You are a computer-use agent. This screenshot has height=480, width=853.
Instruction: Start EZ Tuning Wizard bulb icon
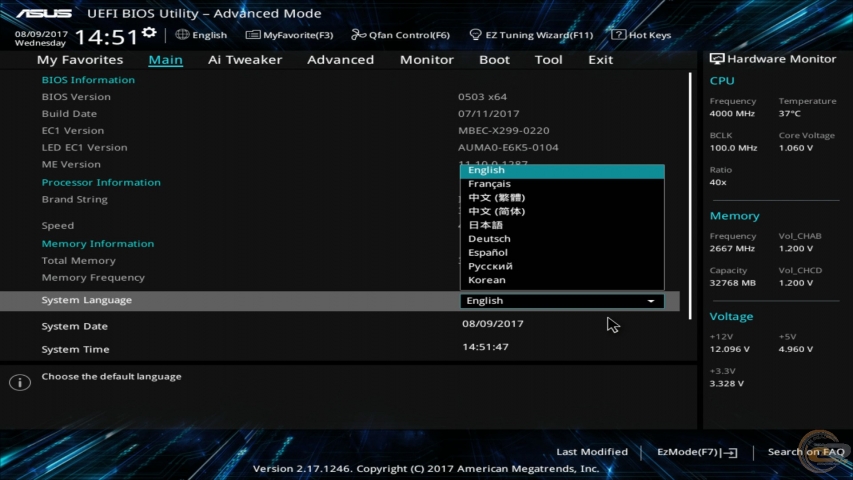(475, 35)
